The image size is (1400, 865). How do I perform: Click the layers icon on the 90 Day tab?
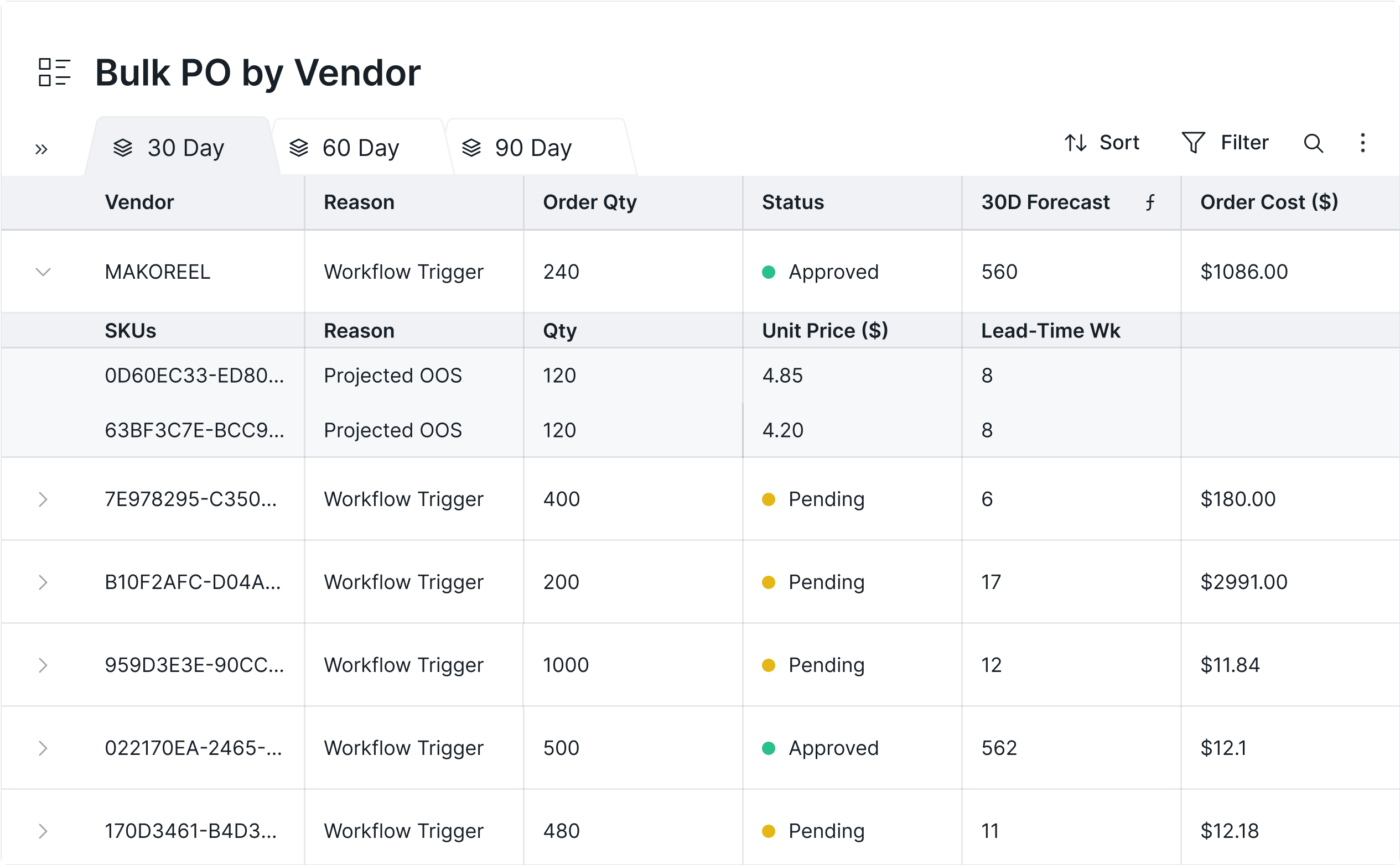tap(471, 148)
